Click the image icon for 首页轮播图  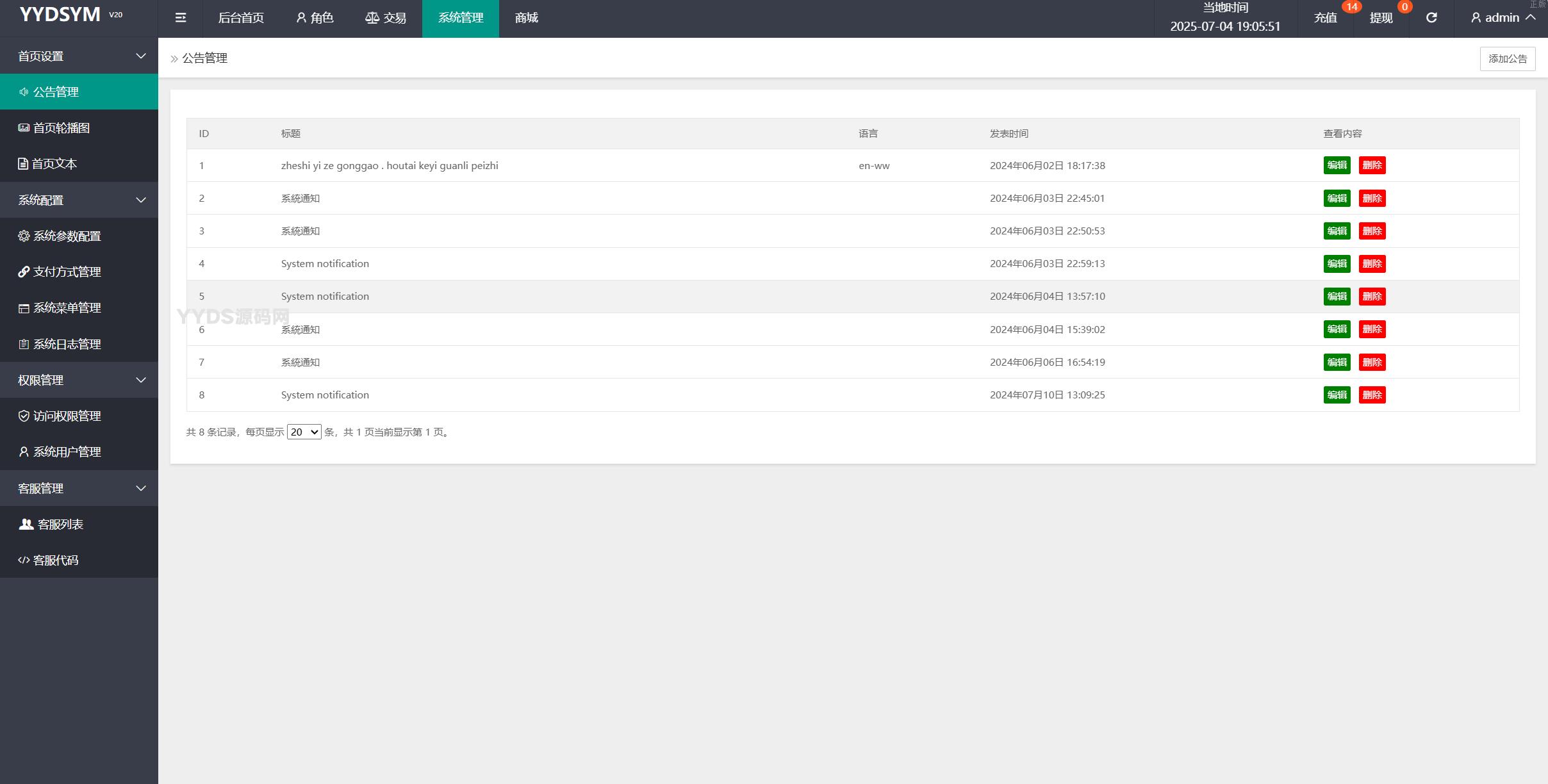point(24,128)
